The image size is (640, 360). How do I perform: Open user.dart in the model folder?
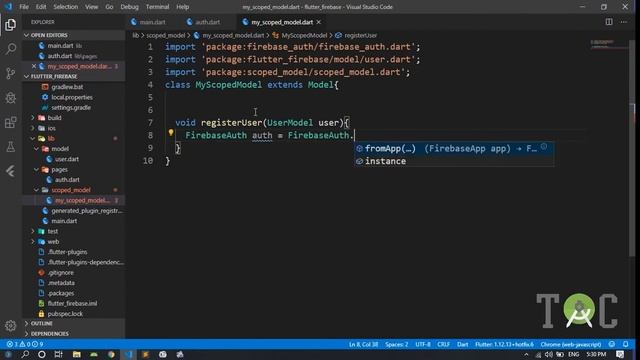(67, 159)
